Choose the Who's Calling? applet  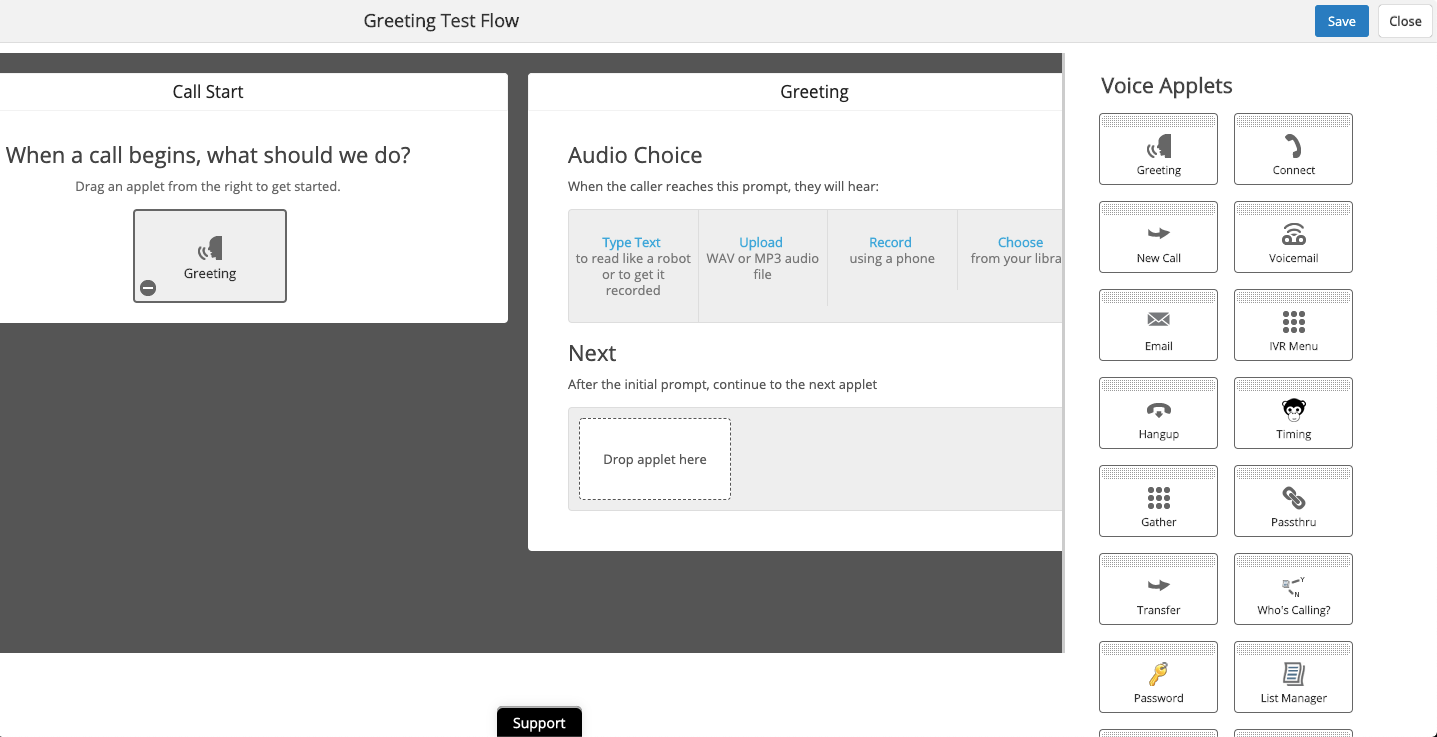1293,589
